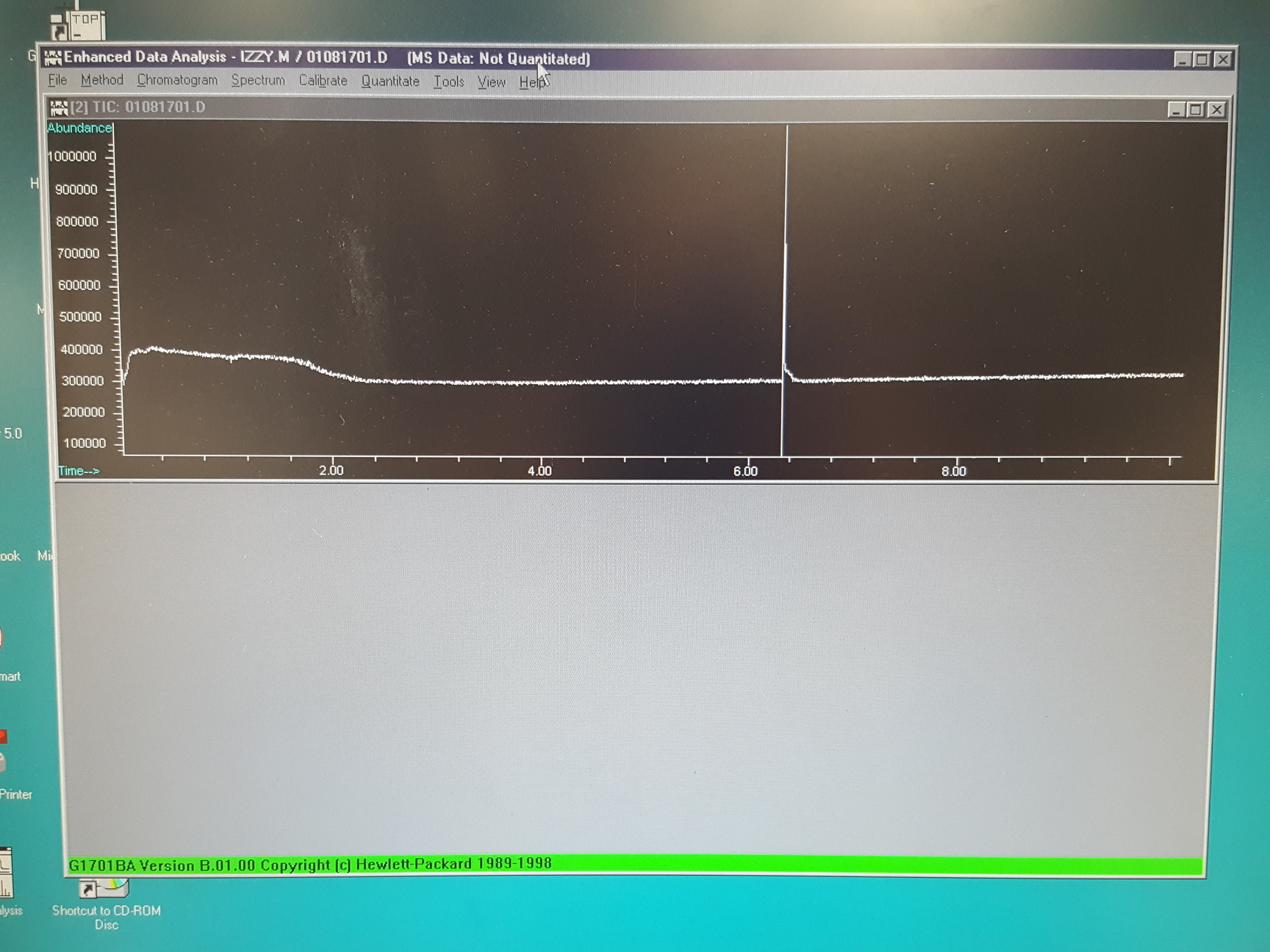Open the File menu
Image resolution: width=1270 pixels, height=952 pixels.
57,80
